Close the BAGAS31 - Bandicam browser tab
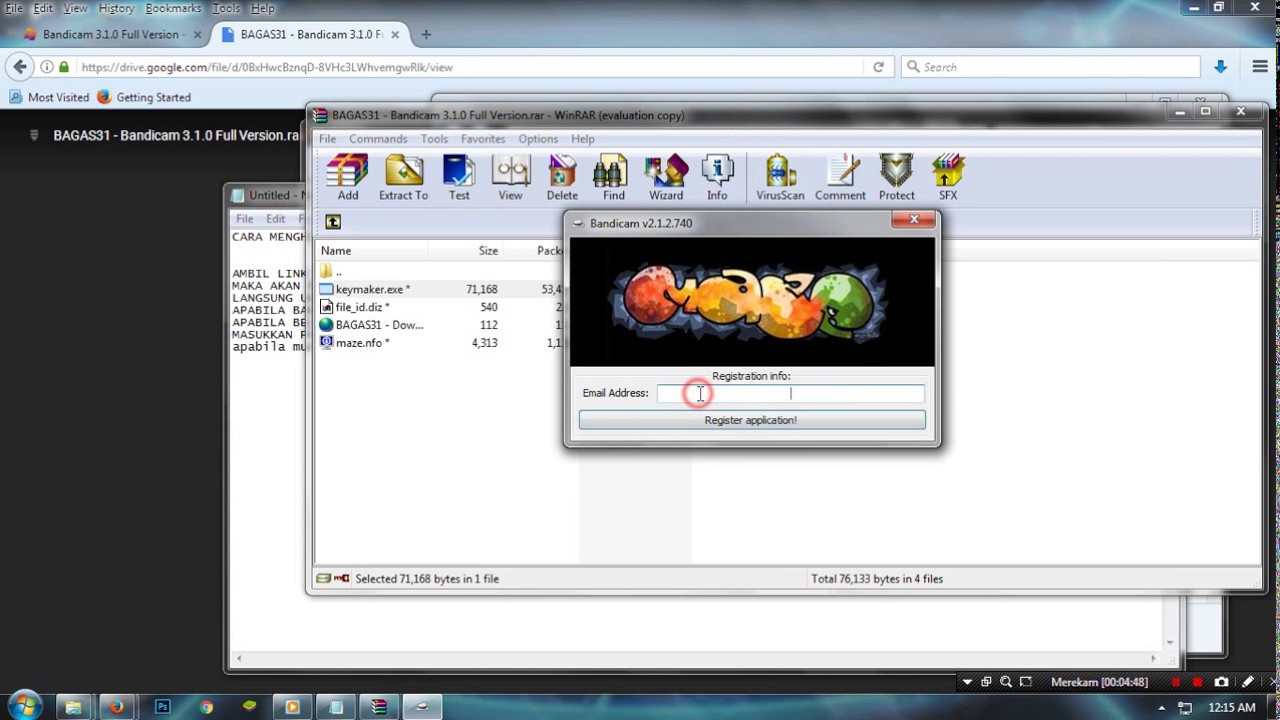Viewport: 1280px width, 720px height. 395,34
